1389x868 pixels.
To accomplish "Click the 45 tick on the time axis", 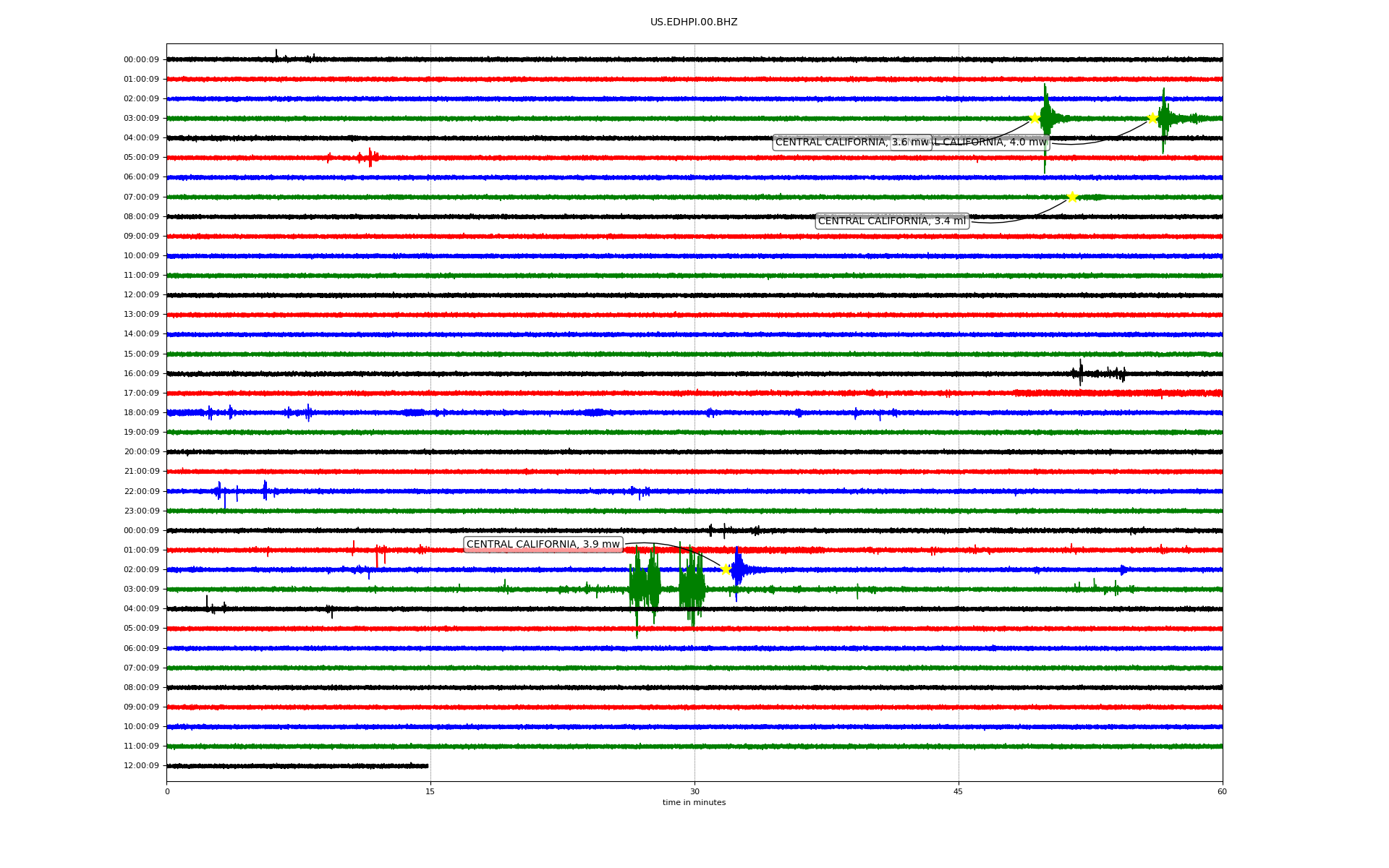I will pyautogui.click(x=959, y=791).
